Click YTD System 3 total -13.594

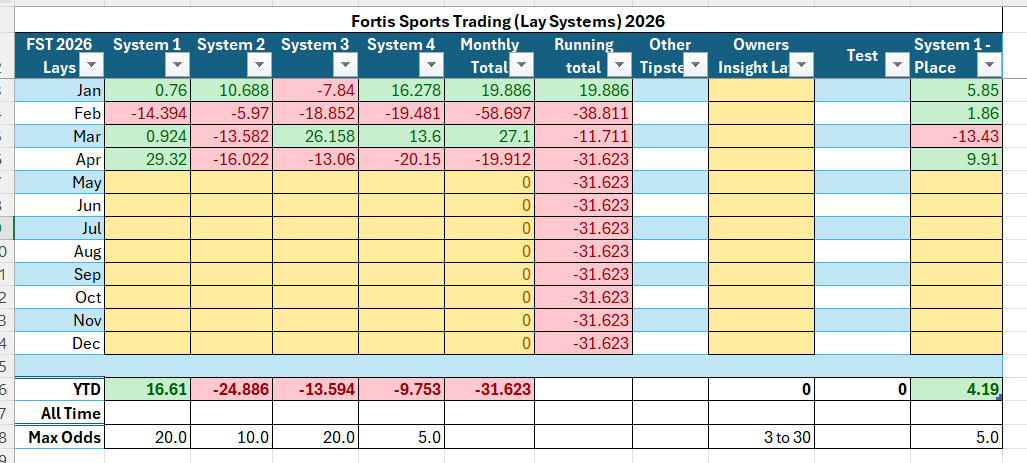click(x=315, y=390)
